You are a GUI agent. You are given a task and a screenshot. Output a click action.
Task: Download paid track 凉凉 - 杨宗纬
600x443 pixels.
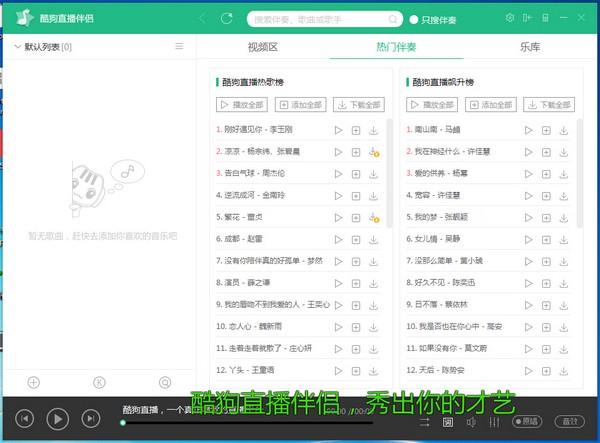tap(374, 152)
